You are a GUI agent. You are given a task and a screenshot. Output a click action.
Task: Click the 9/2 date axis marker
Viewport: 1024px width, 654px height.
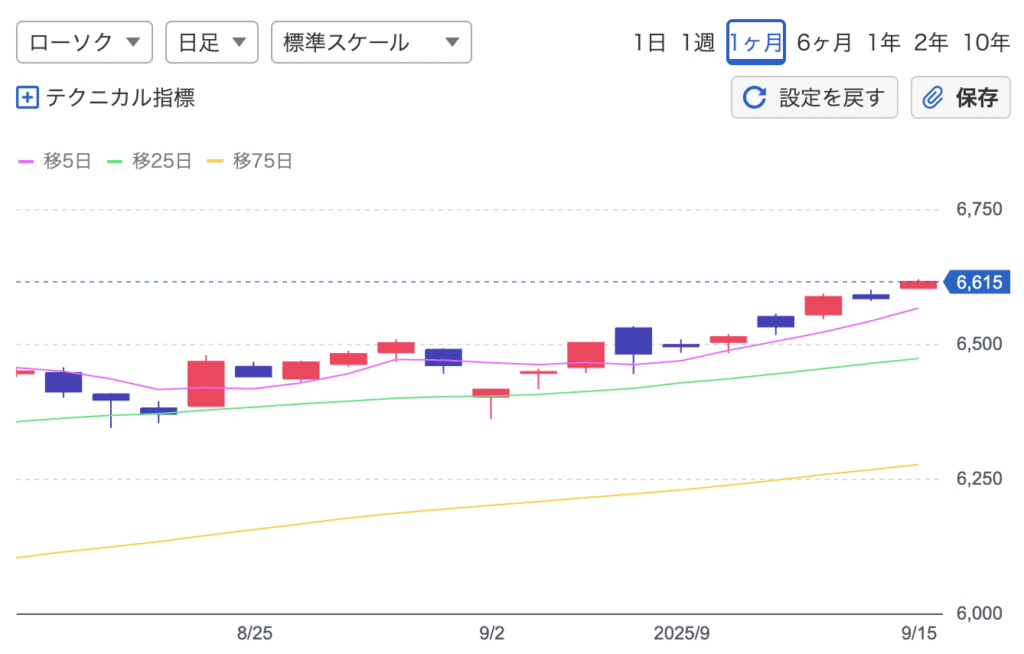tap(492, 633)
